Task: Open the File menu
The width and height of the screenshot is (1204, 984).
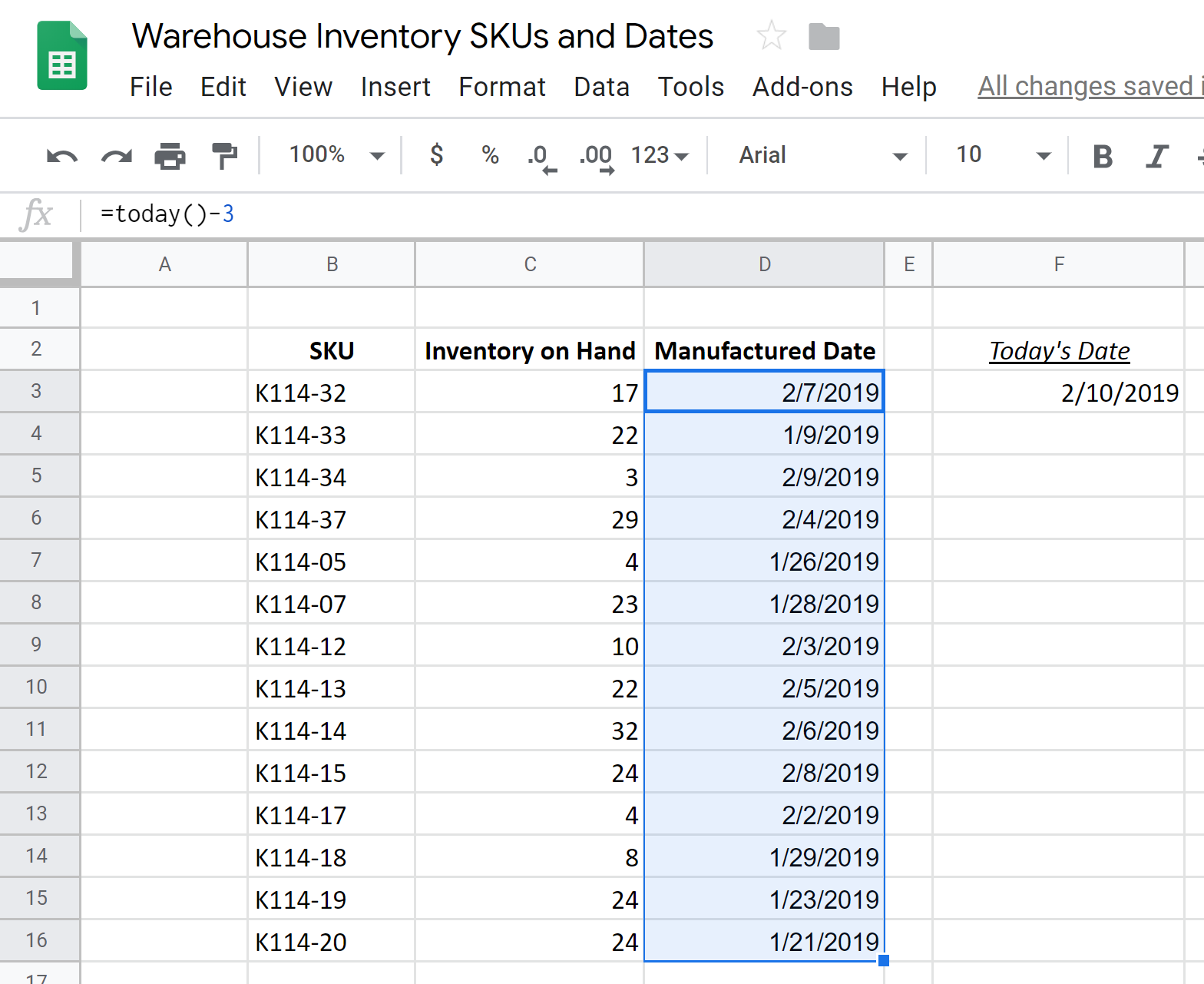Action: (150, 87)
